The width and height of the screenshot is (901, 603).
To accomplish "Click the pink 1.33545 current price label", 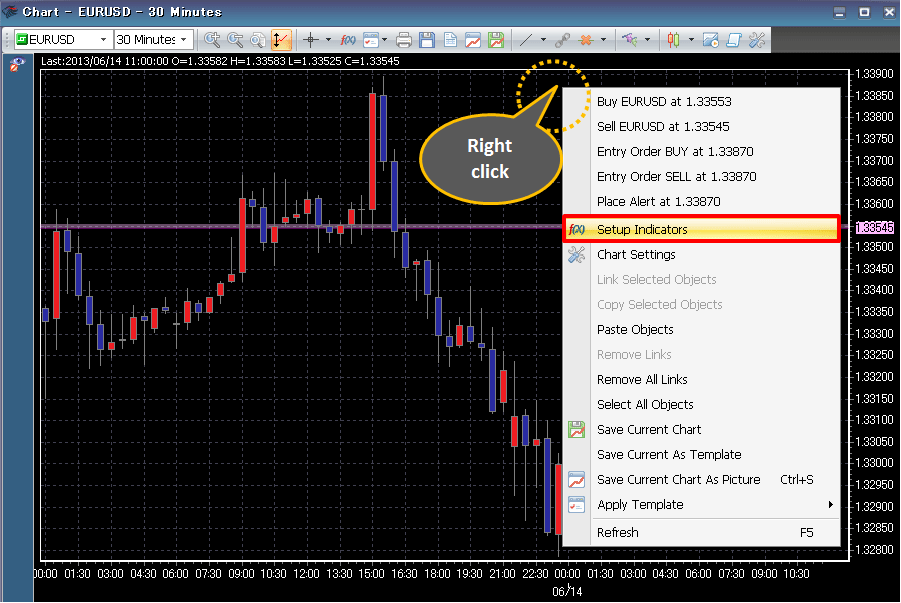I will (x=875, y=228).
